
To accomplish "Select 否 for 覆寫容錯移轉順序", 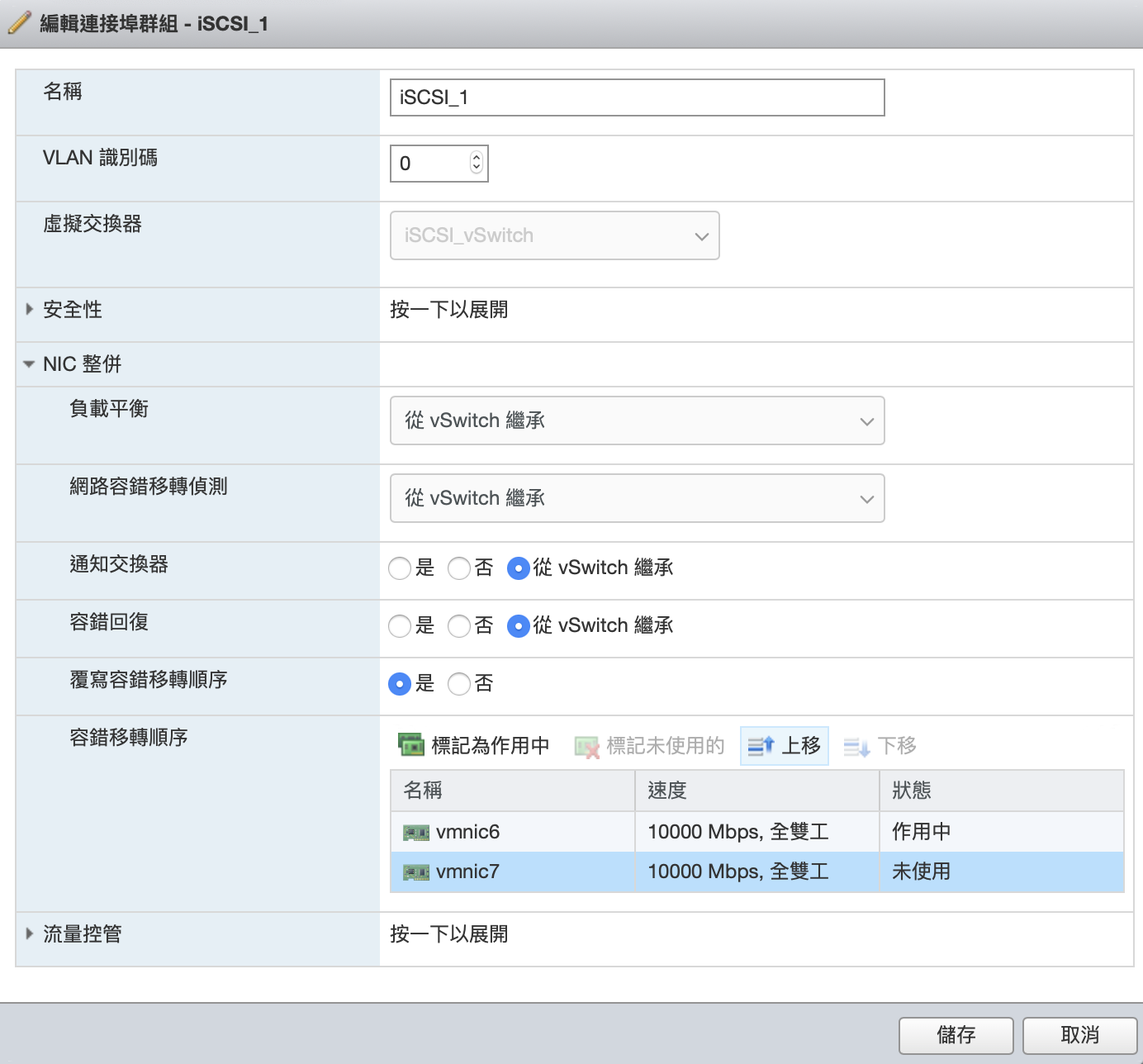I will (459, 684).
